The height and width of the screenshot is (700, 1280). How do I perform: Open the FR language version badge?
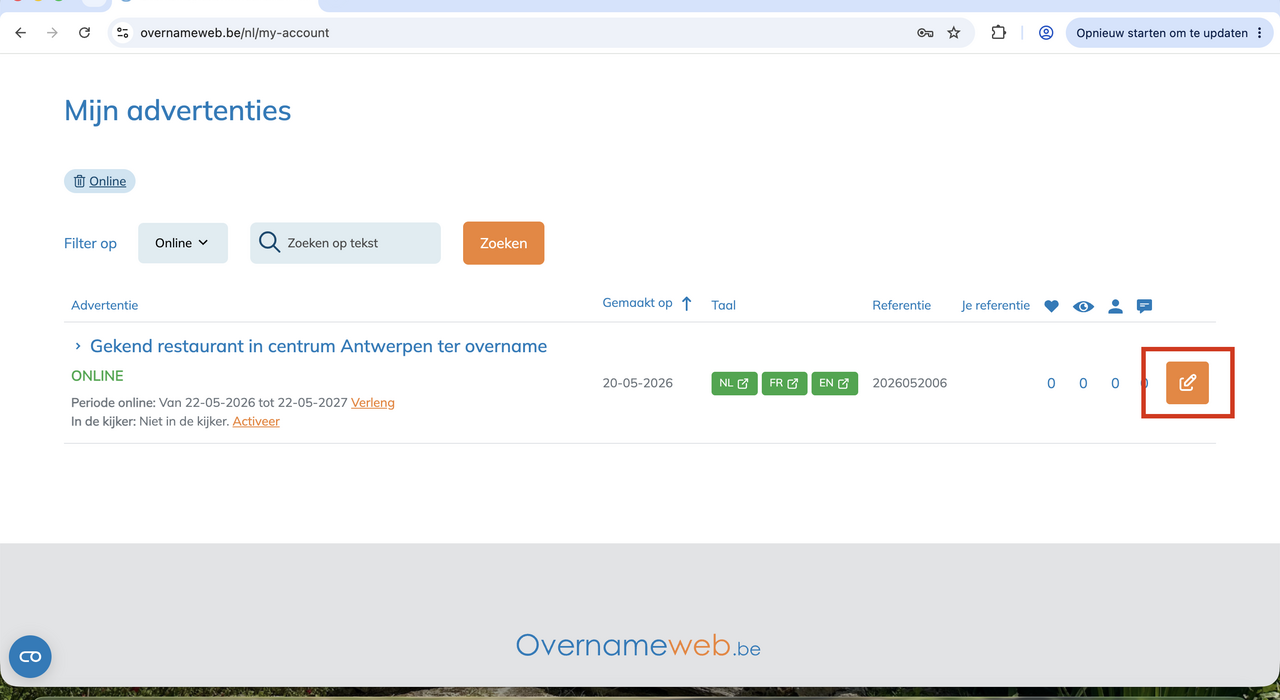[784, 383]
